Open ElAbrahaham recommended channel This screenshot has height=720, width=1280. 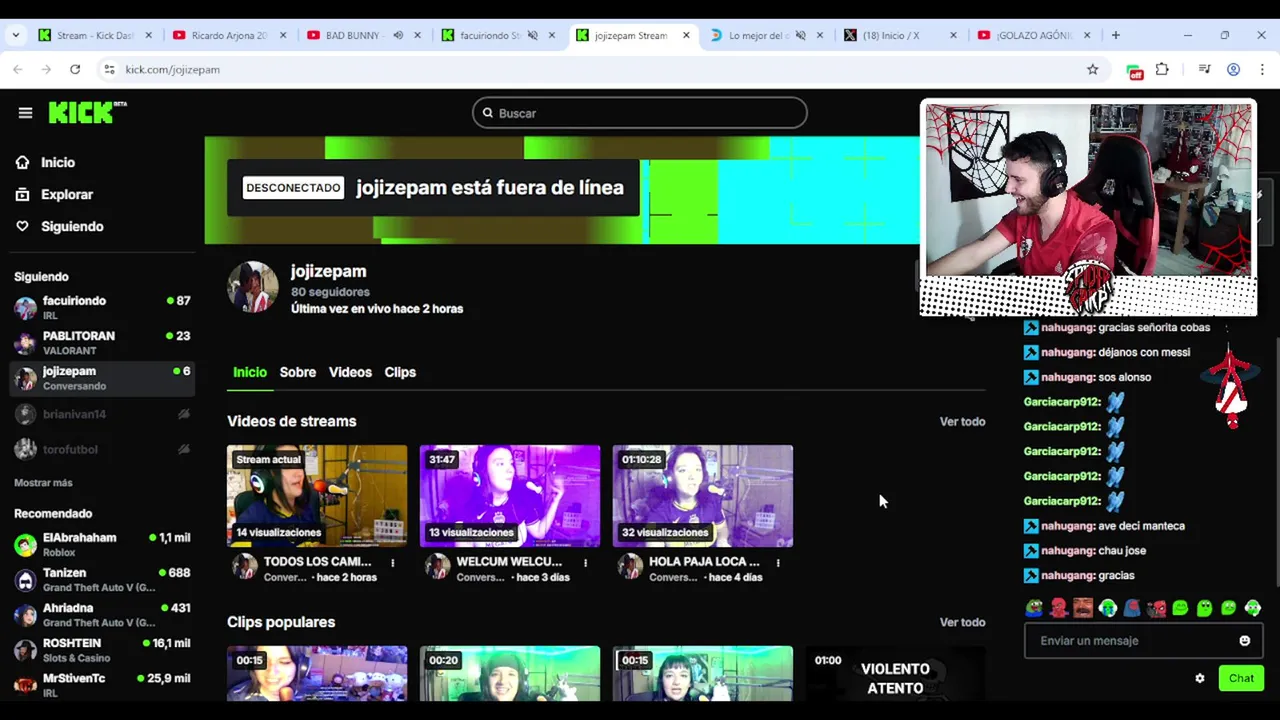click(102, 544)
